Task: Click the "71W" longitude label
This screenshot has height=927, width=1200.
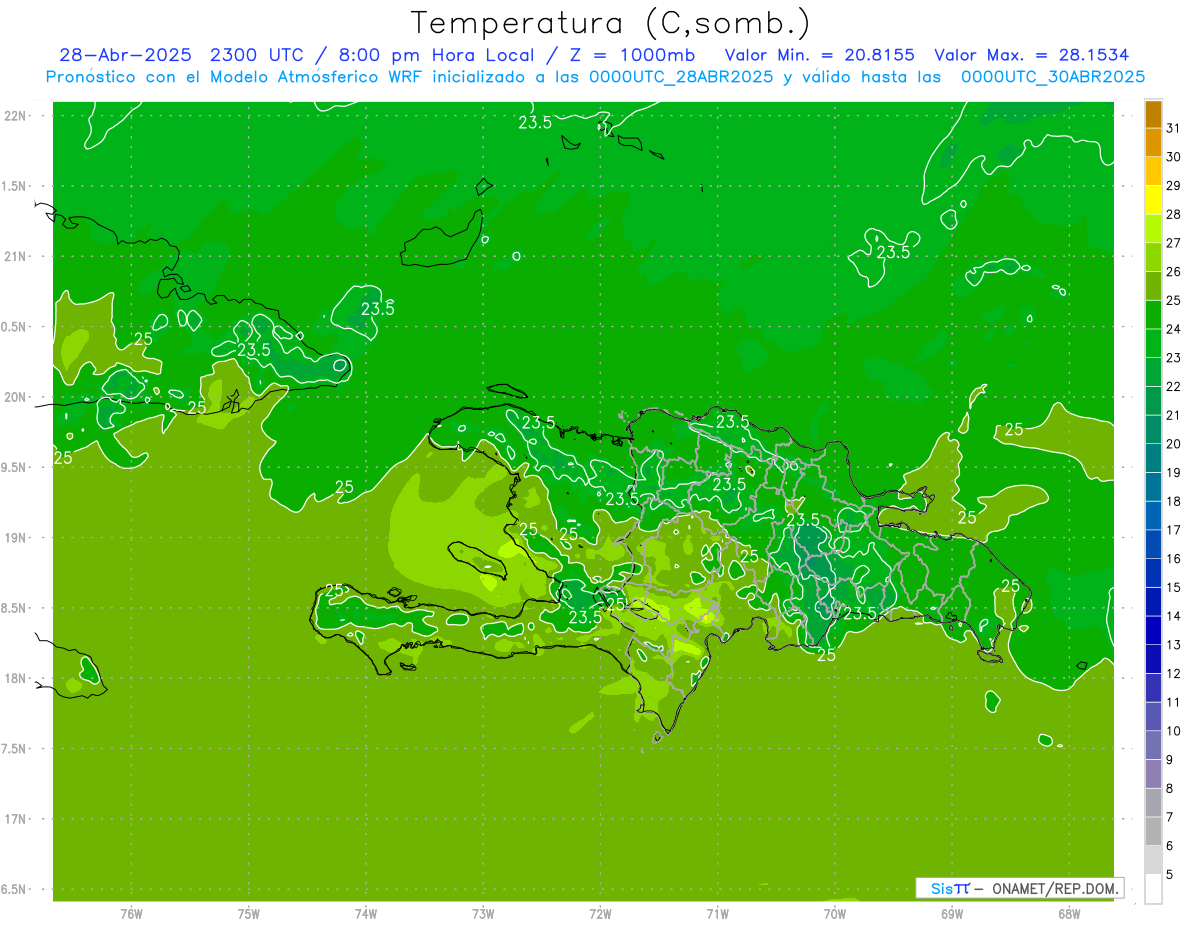Action: coord(717,913)
